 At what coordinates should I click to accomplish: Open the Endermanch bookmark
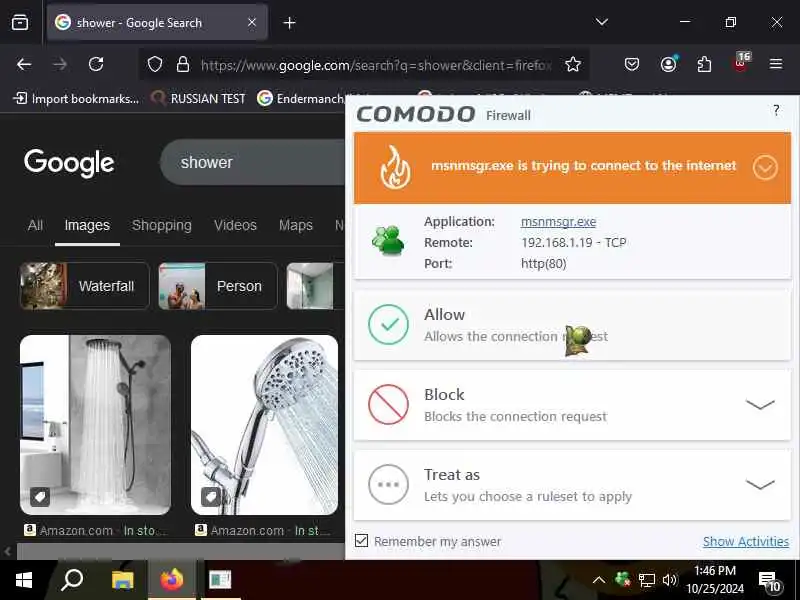click(301, 98)
